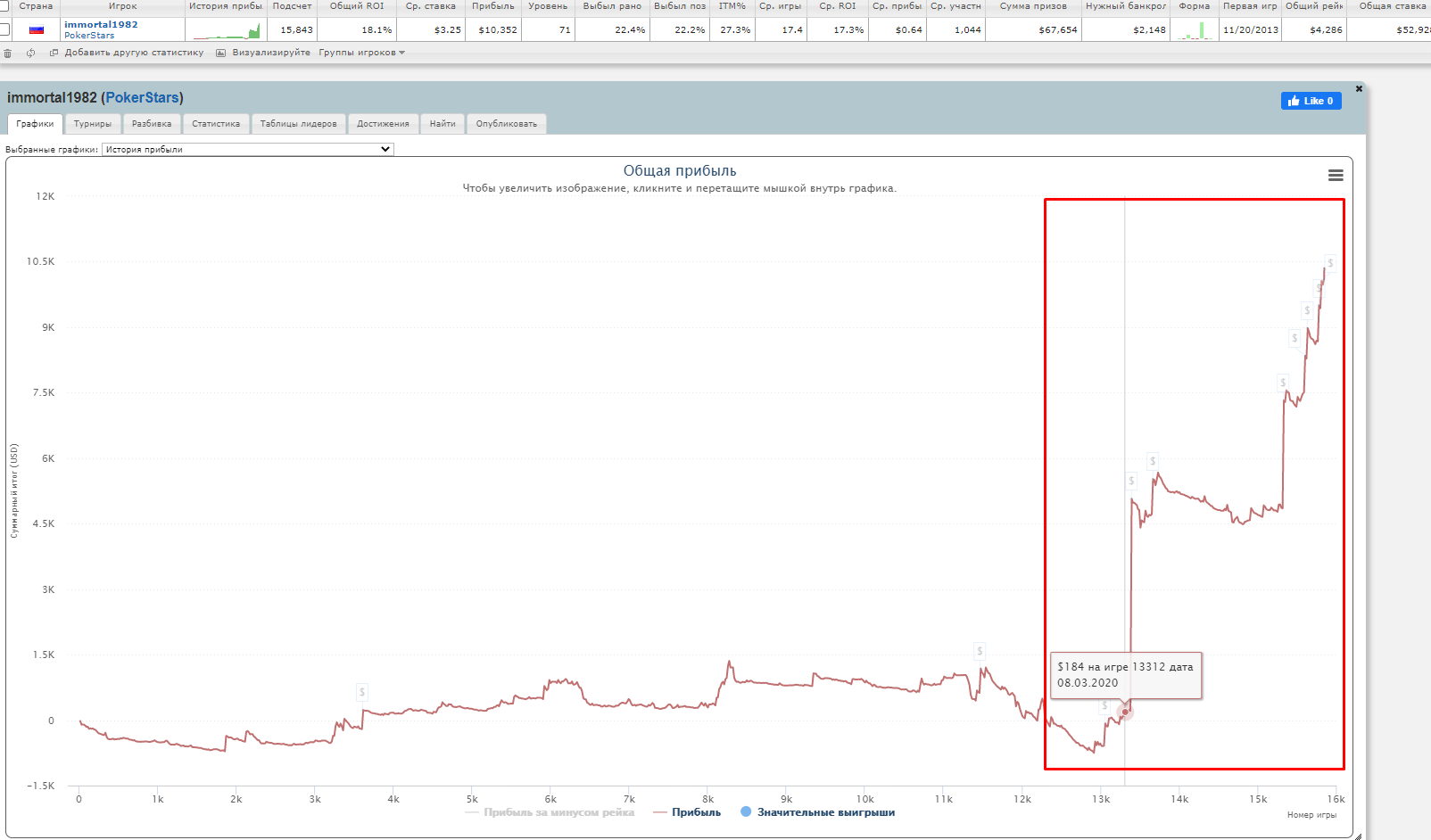Viewport: 1431px width, 840px height.
Task: Toggle the header select-all checkbox
Action: 4,6
